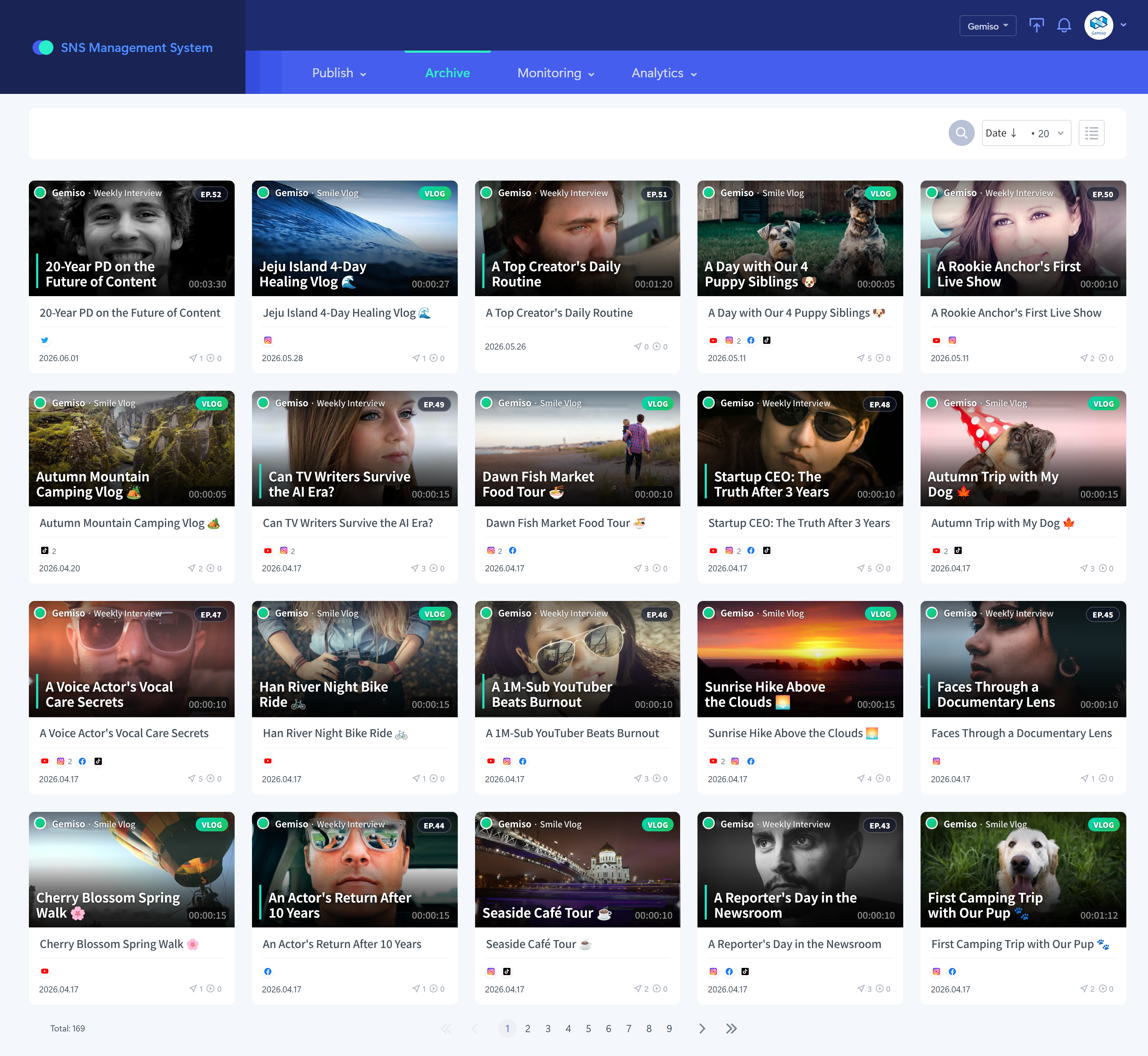This screenshot has height=1056, width=1148.
Task: Click Instagram icon on Faces Through Documentary card
Action: (x=936, y=761)
